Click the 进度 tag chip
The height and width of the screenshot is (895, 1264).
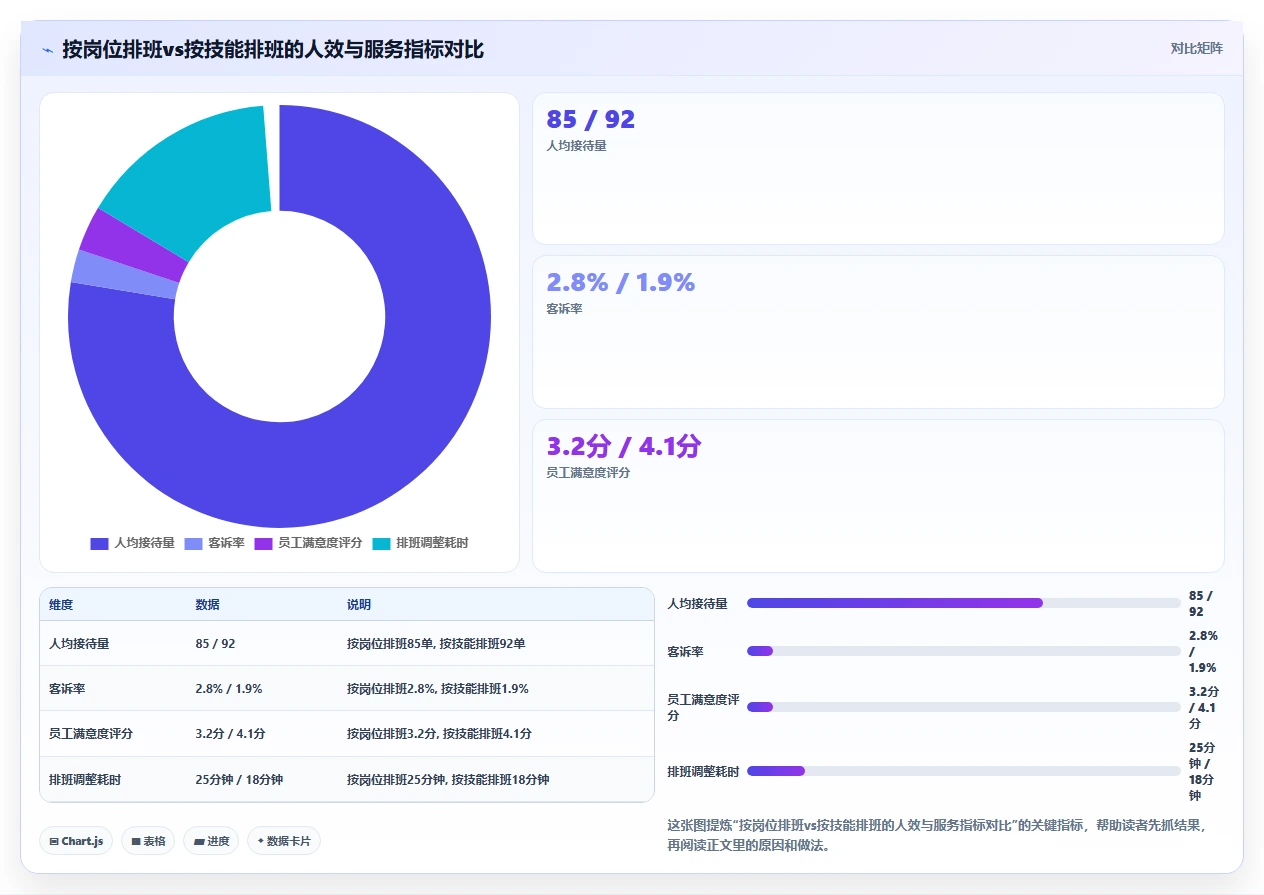pyautogui.click(x=211, y=841)
